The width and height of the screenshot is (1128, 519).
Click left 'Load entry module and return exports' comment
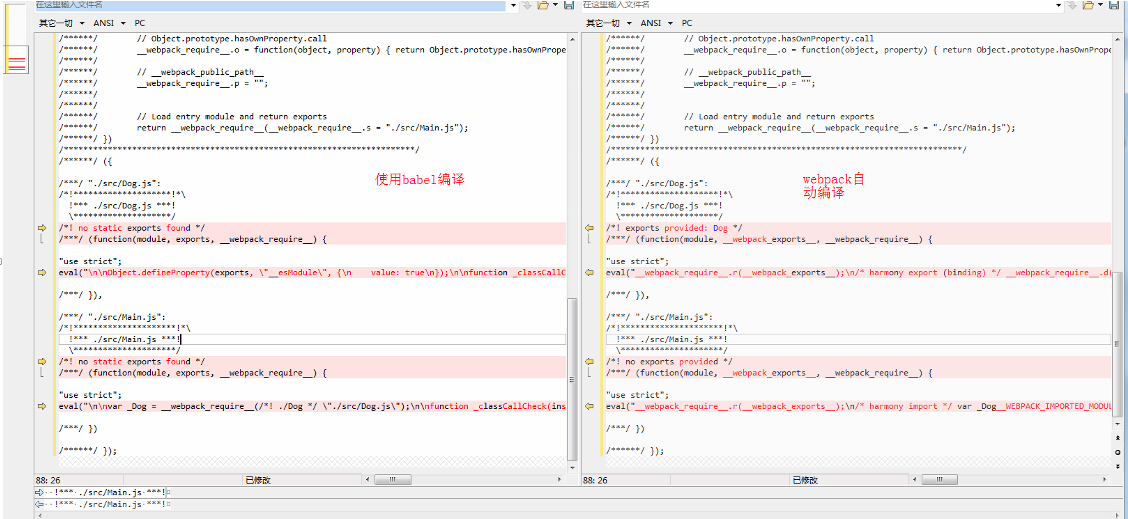(x=232, y=117)
